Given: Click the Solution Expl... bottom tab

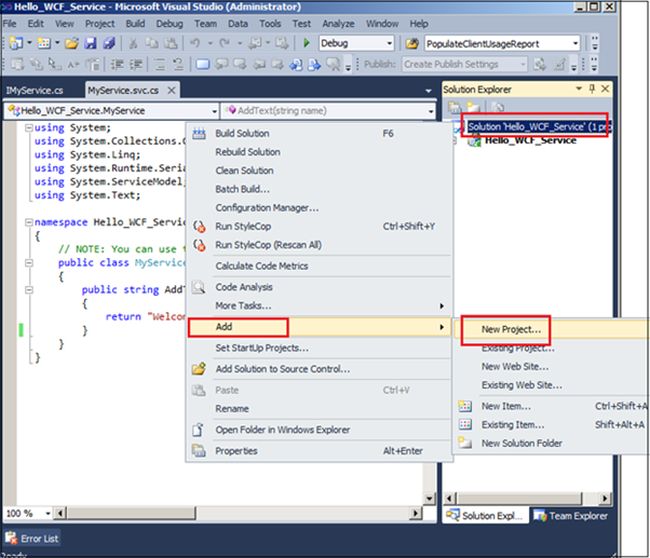Looking at the screenshot, I should [485, 516].
